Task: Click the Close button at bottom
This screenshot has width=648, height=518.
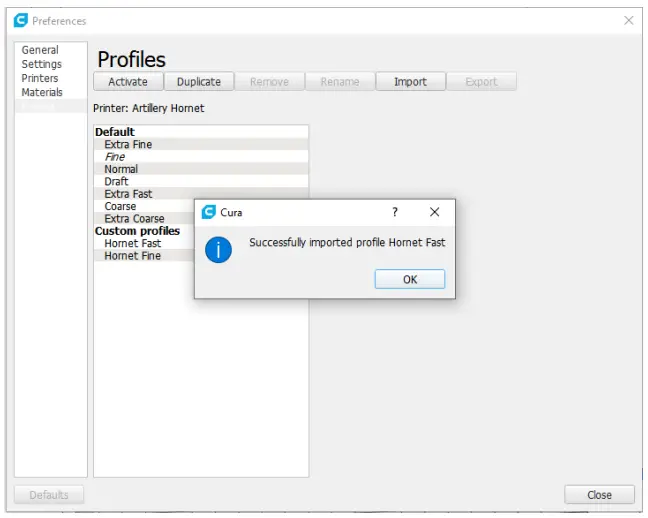Action: point(599,494)
